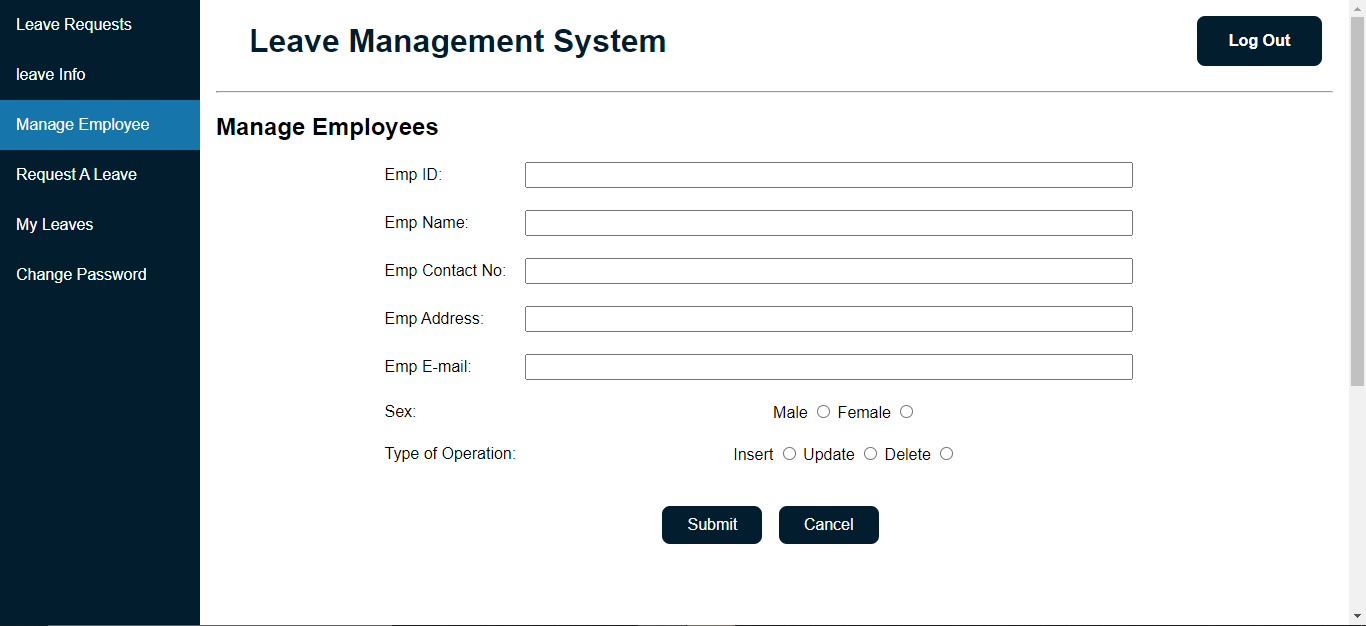Choose Delete as the type of operation
Screen dimensions: 1366x626
click(x=946, y=454)
